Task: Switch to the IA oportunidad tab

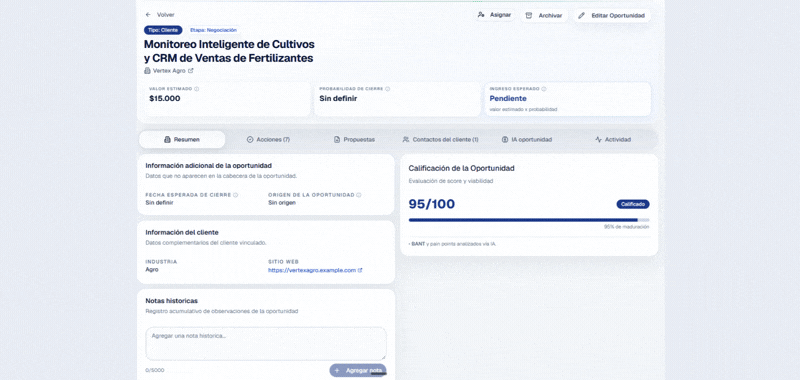Action: tap(527, 139)
